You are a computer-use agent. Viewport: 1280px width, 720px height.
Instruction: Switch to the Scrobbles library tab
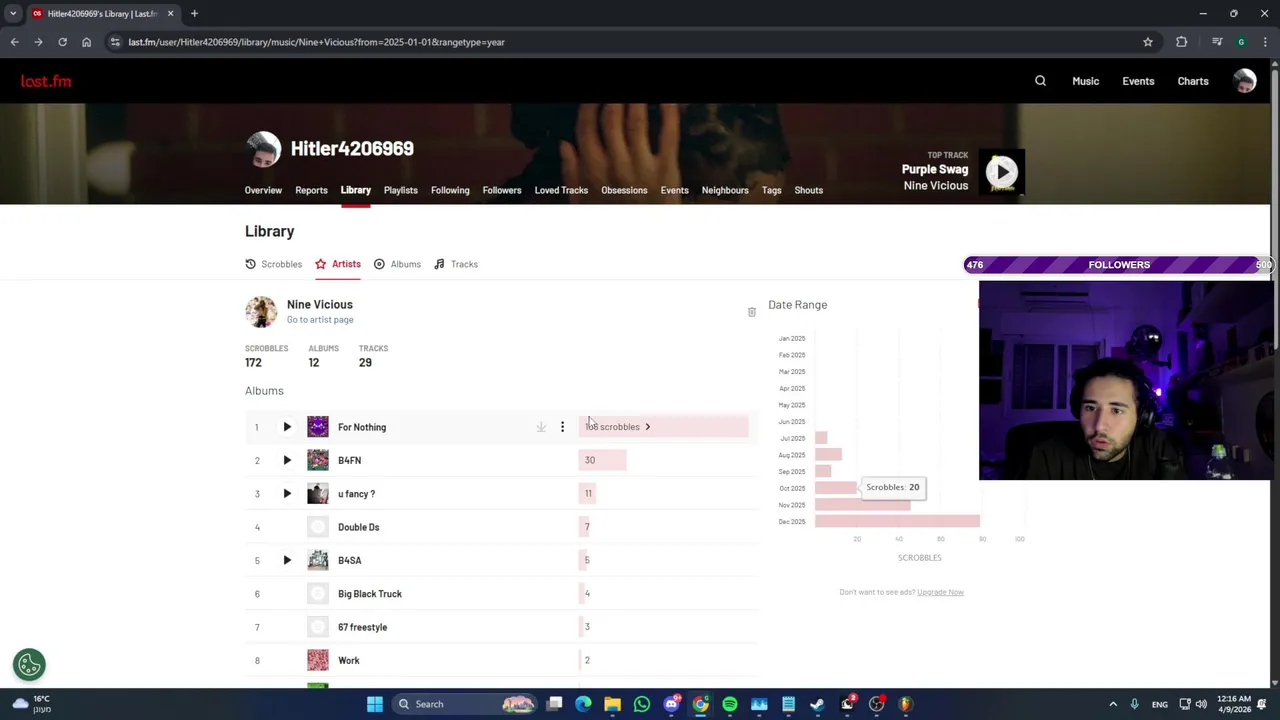[274, 264]
